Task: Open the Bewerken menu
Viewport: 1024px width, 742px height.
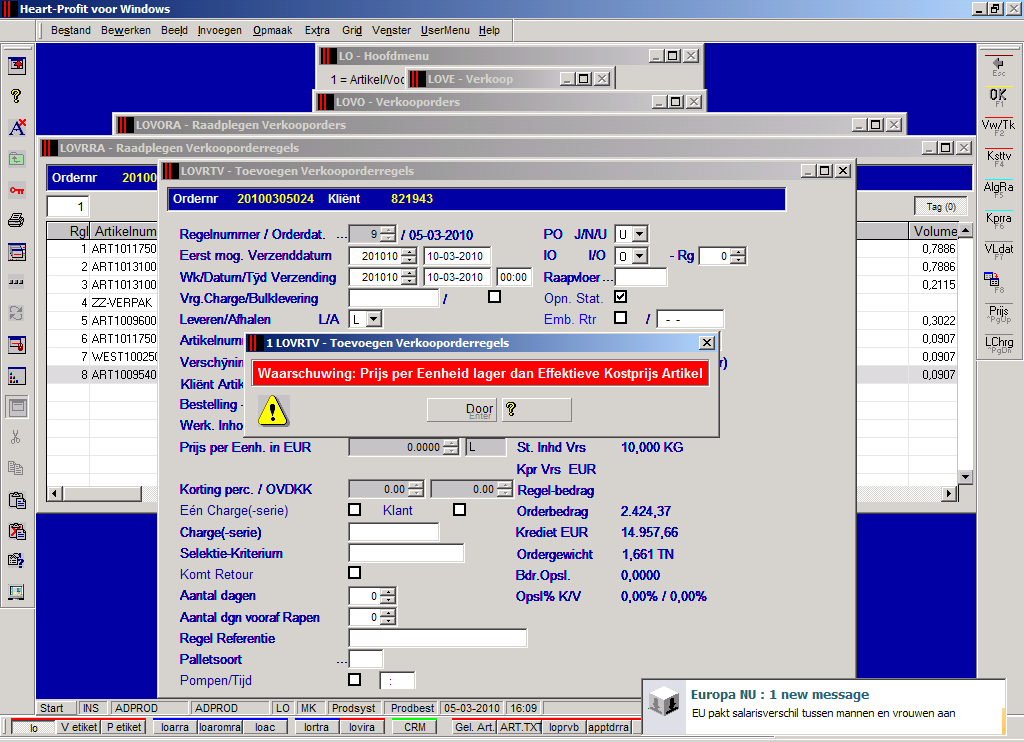Action: [x=125, y=30]
